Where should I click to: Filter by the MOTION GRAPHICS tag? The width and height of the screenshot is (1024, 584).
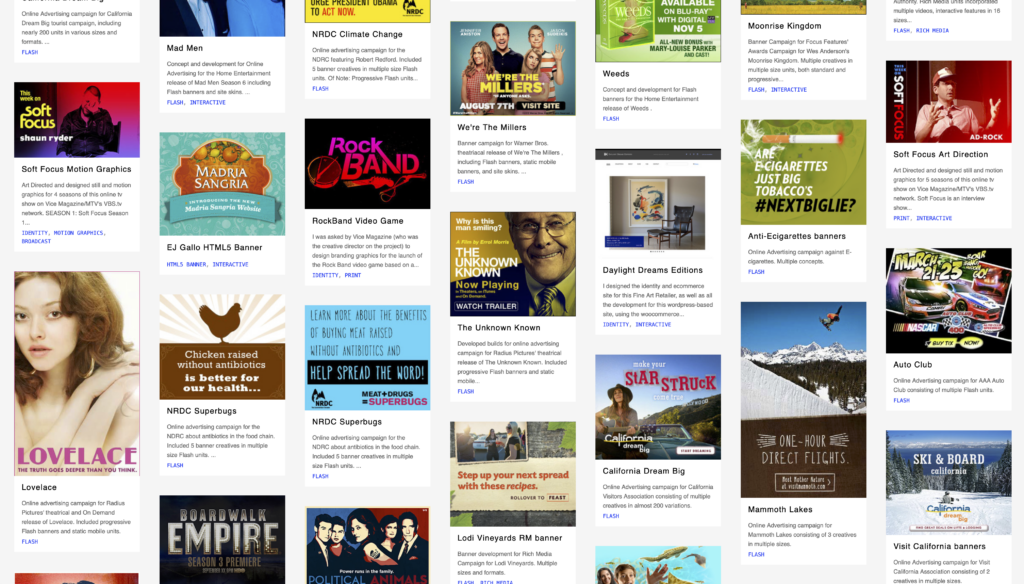[78, 233]
